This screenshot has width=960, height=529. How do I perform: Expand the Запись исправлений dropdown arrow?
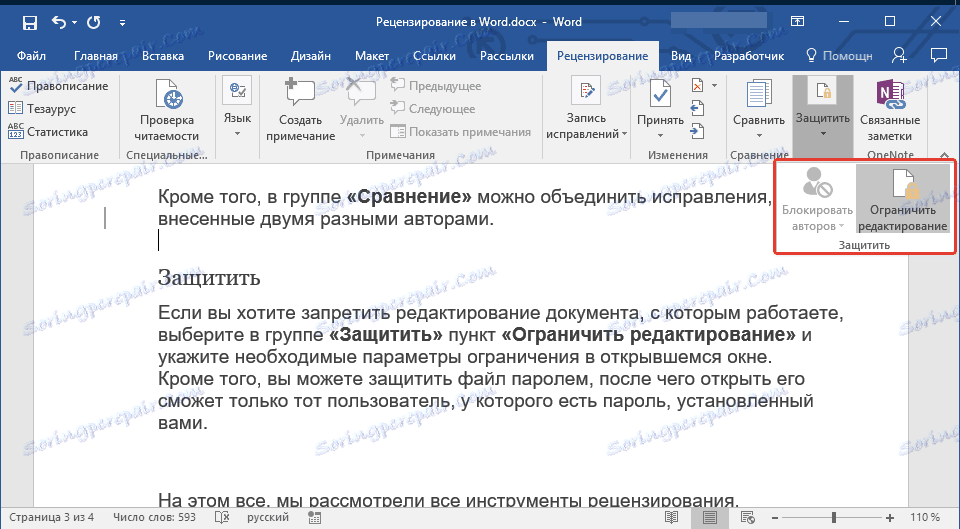click(624, 134)
